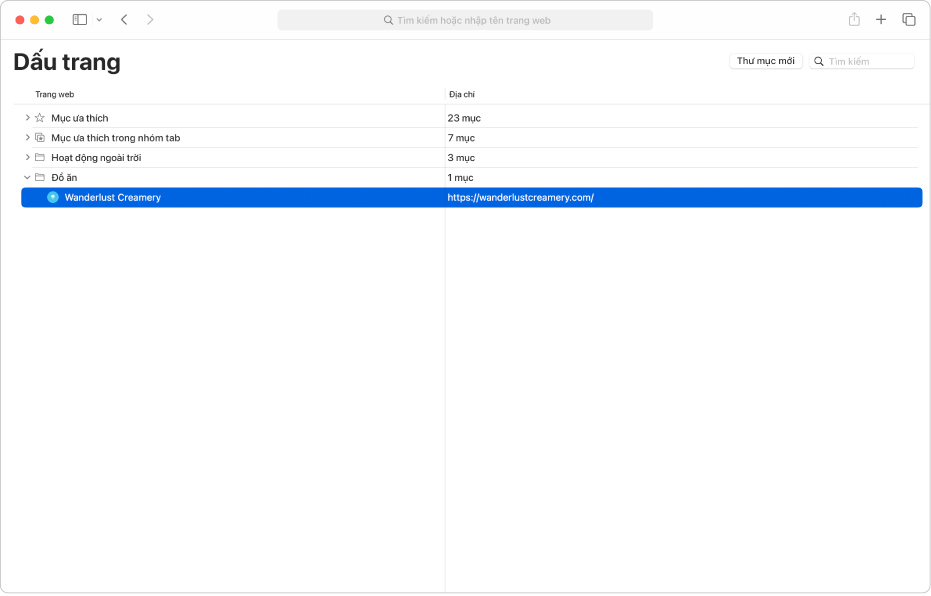Select the 'Wanderlust Creamery' bookmark
The image size is (931, 596).
tap(471, 198)
